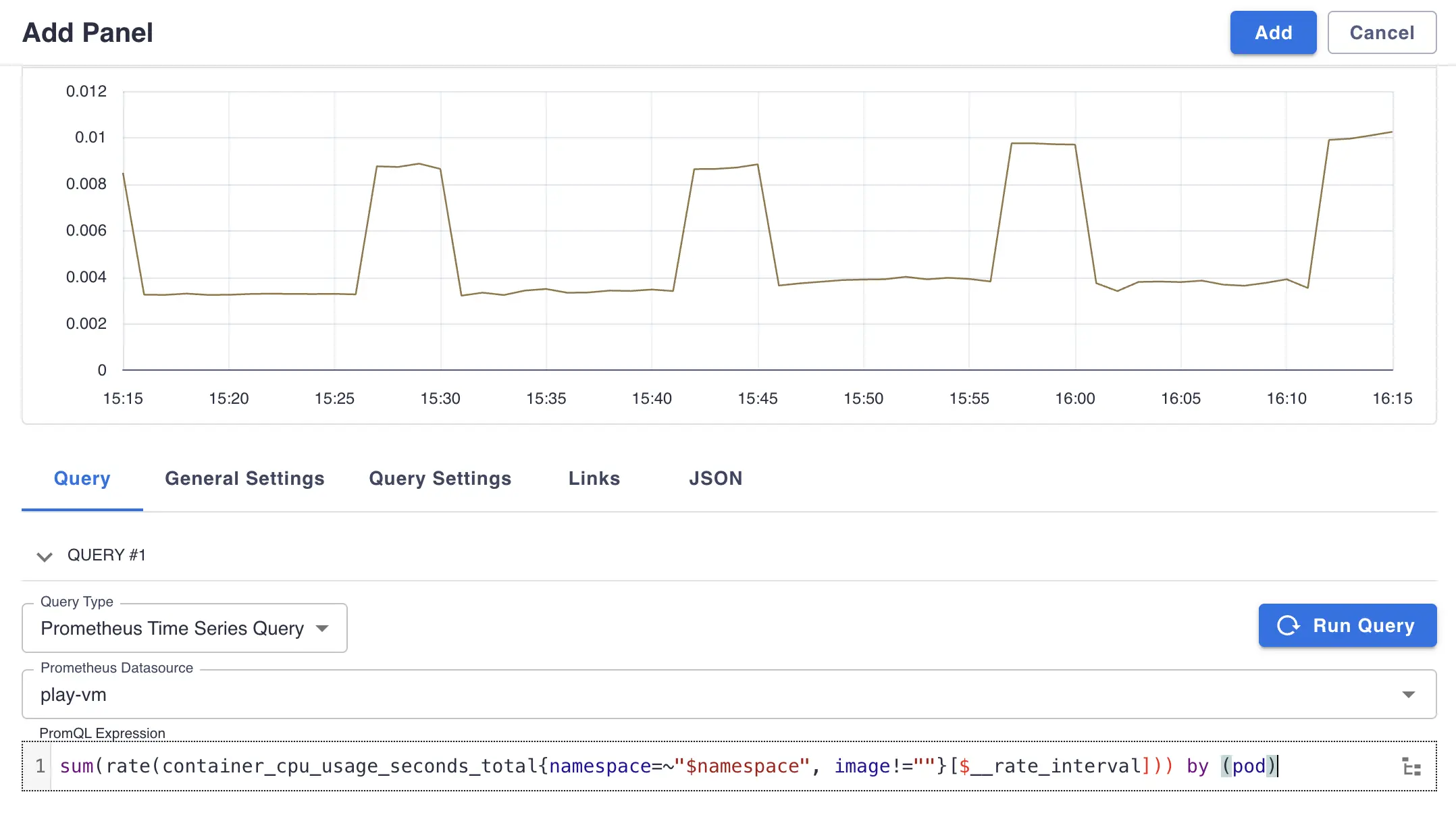Select the JSON tab
The height and width of the screenshot is (813, 1456).
[715, 479]
